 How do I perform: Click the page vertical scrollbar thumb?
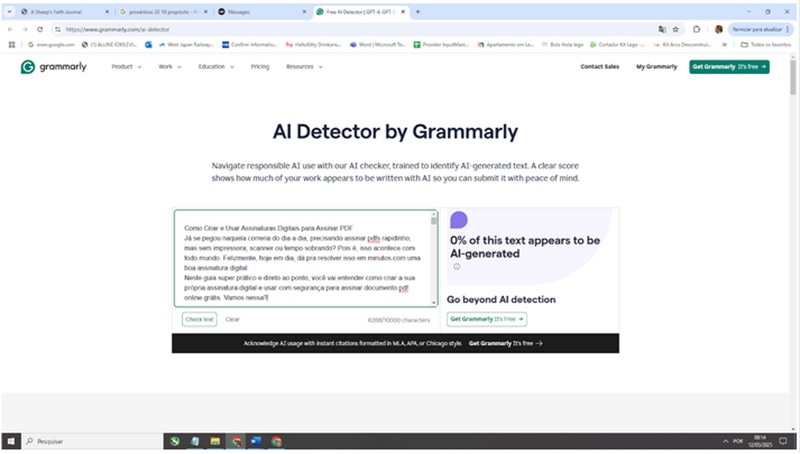point(793,78)
